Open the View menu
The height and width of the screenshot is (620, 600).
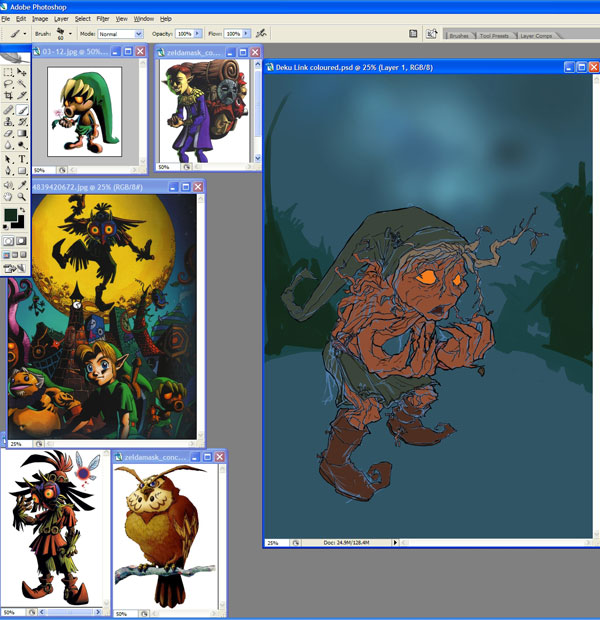point(121,19)
